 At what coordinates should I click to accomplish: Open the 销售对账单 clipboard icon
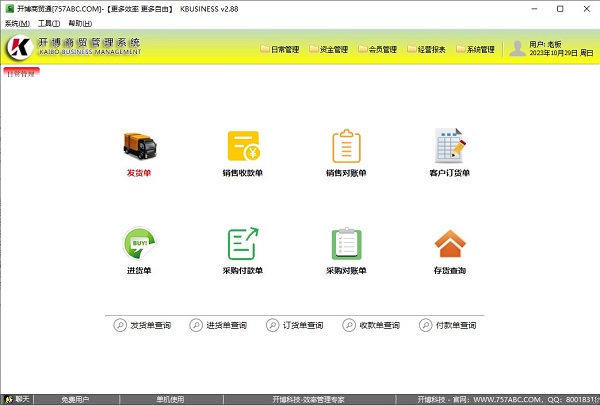click(346, 146)
